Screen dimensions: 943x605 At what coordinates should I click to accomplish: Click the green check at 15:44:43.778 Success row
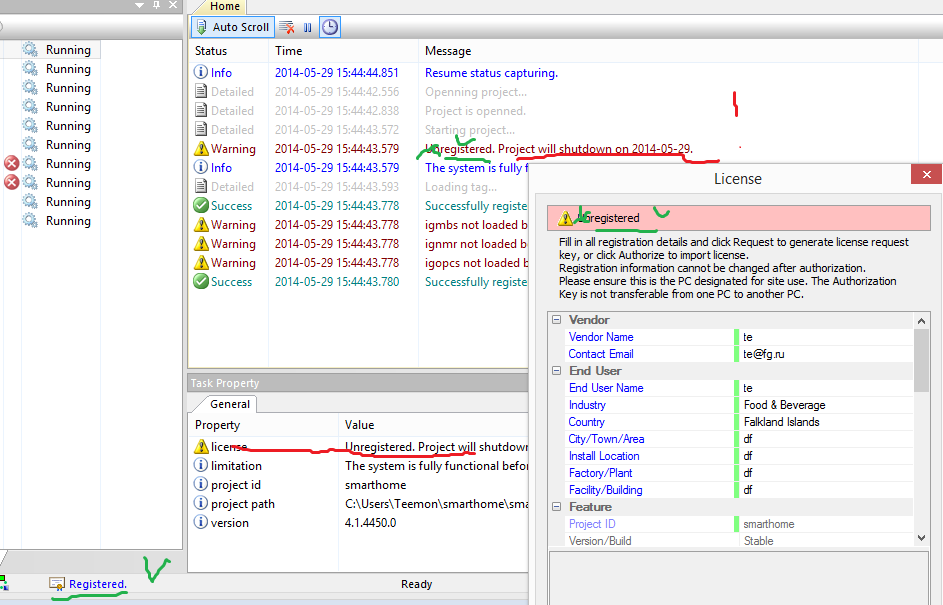pos(201,205)
